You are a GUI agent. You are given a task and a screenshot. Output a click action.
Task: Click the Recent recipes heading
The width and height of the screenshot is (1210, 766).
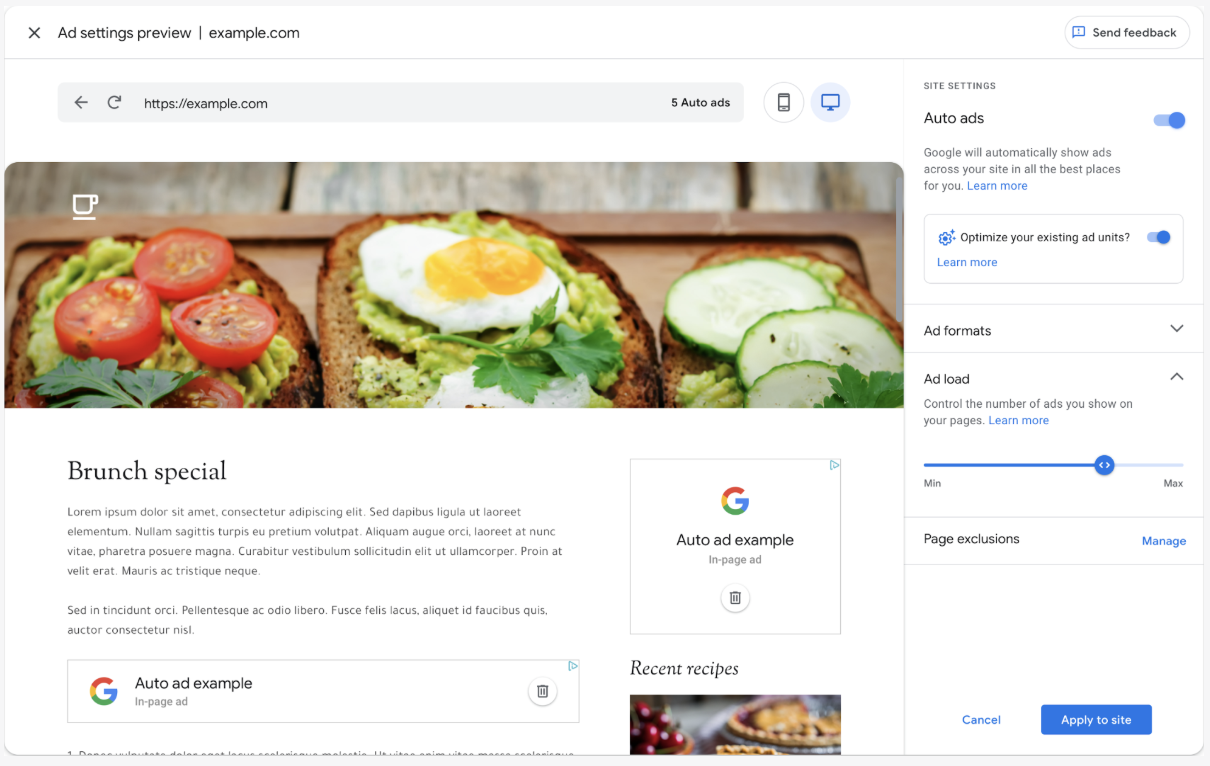tap(684, 668)
